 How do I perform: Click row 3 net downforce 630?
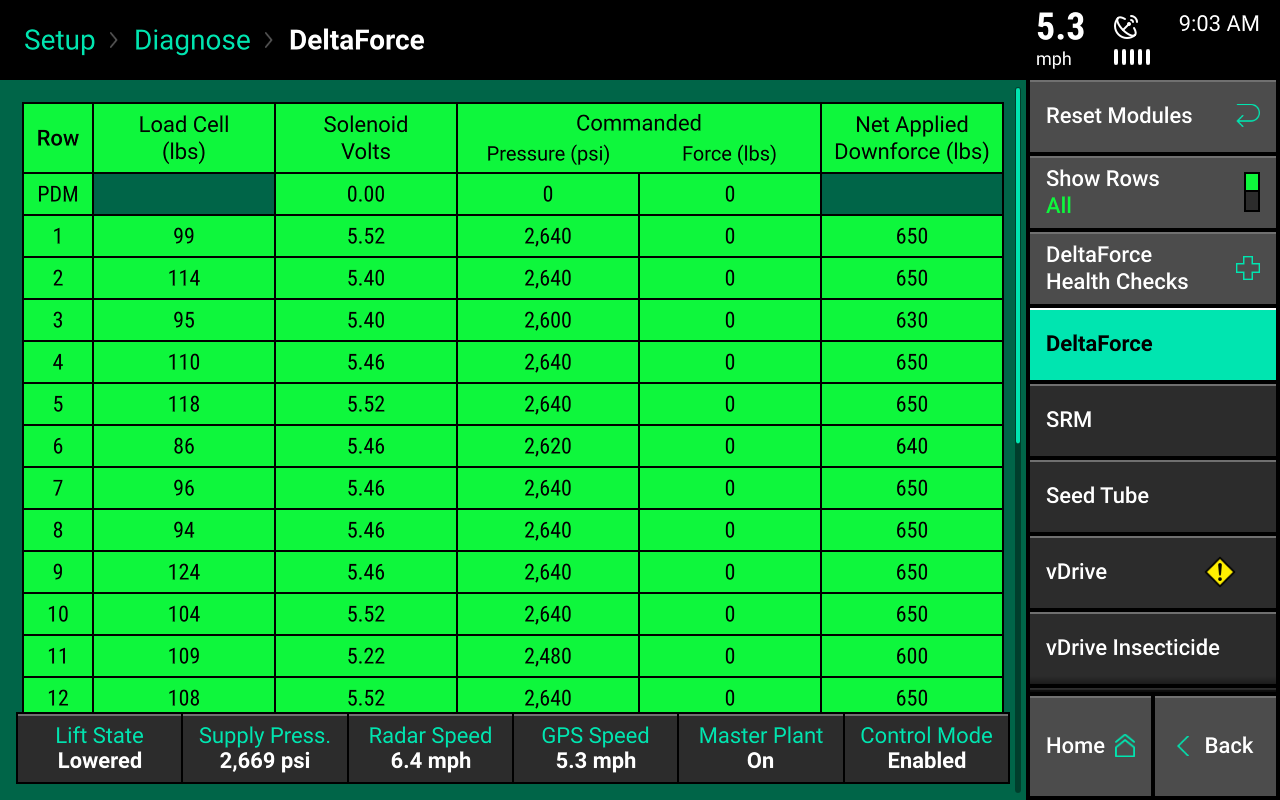point(912,320)
